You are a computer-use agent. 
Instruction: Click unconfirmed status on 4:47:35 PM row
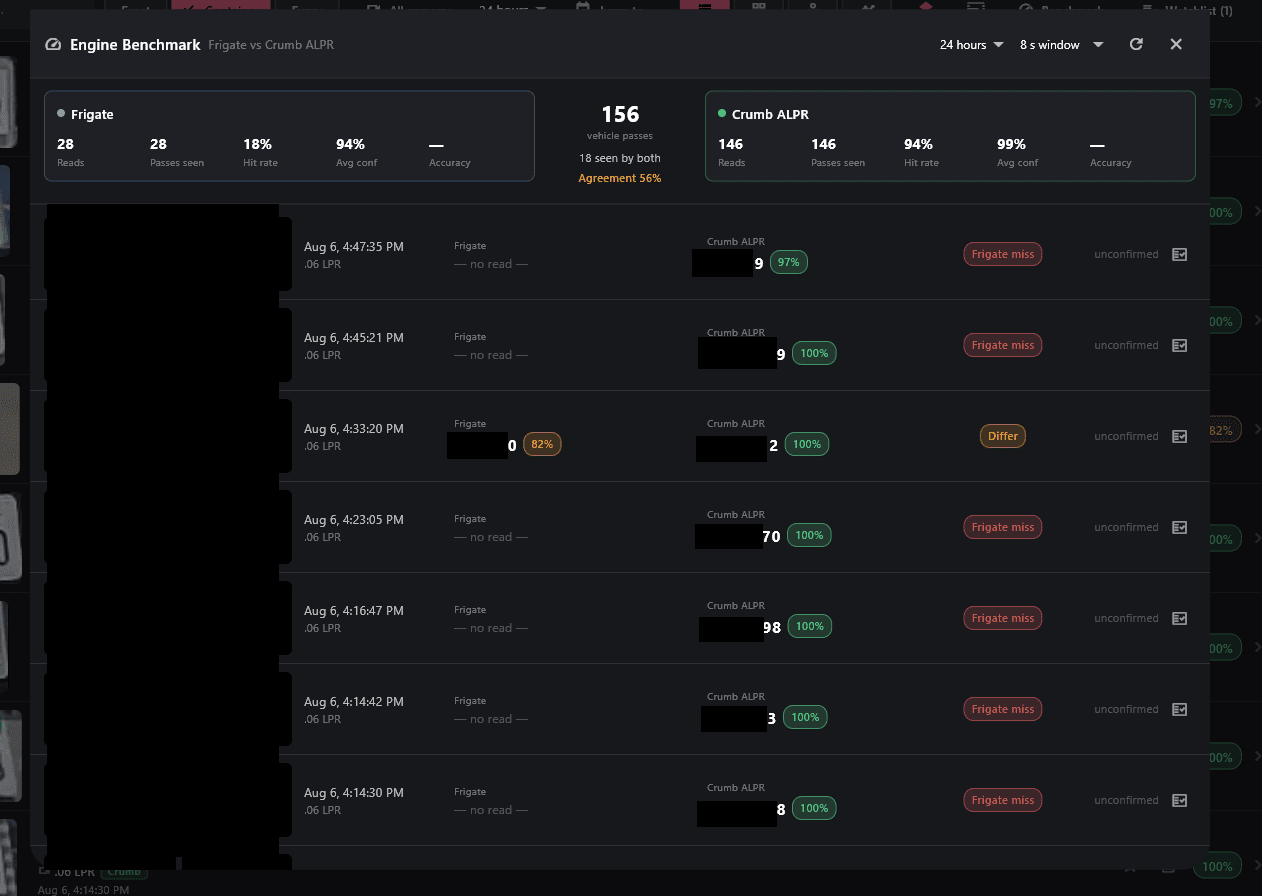[x=1126, y=254]
